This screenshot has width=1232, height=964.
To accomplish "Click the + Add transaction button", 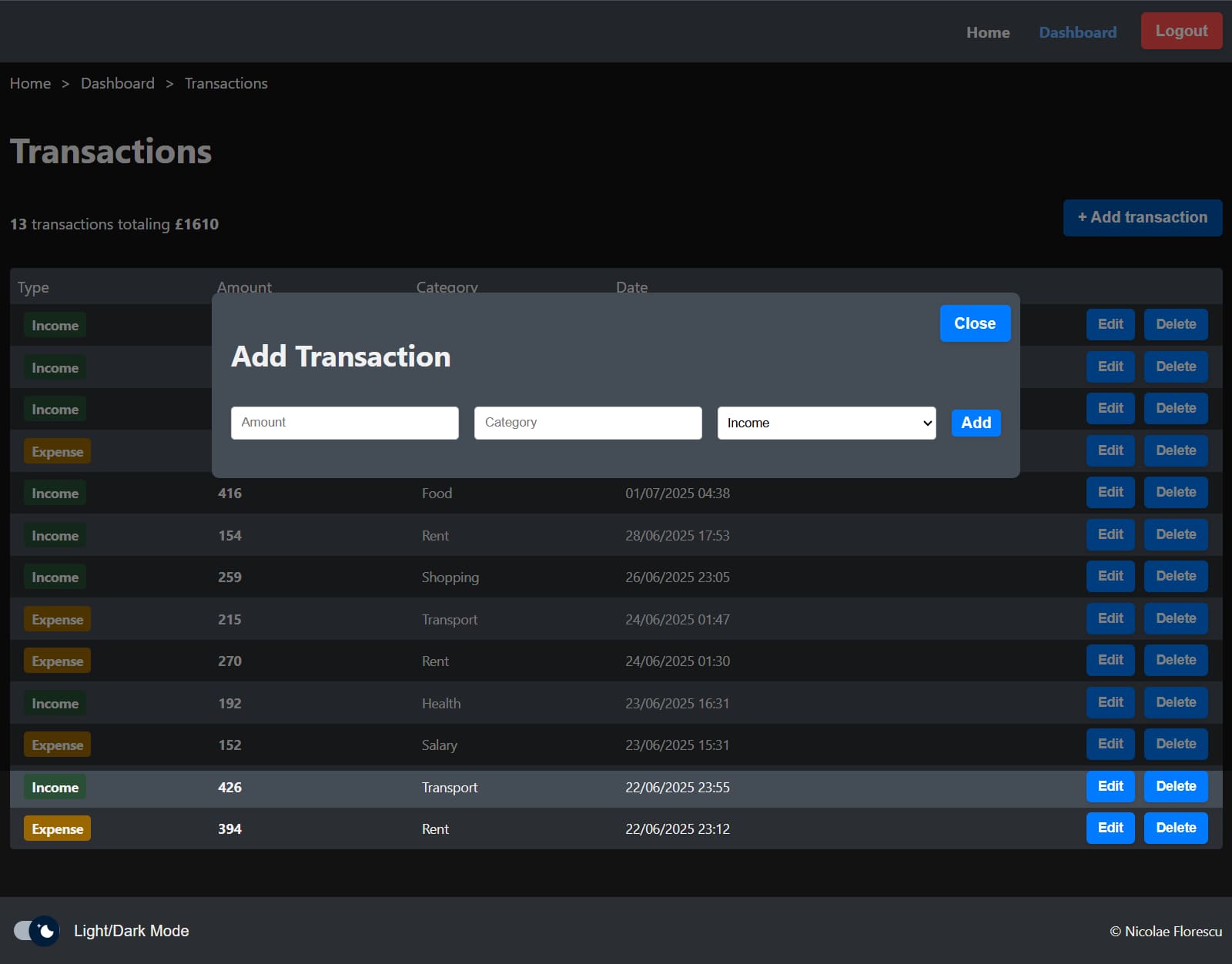I will (1142, 218).
